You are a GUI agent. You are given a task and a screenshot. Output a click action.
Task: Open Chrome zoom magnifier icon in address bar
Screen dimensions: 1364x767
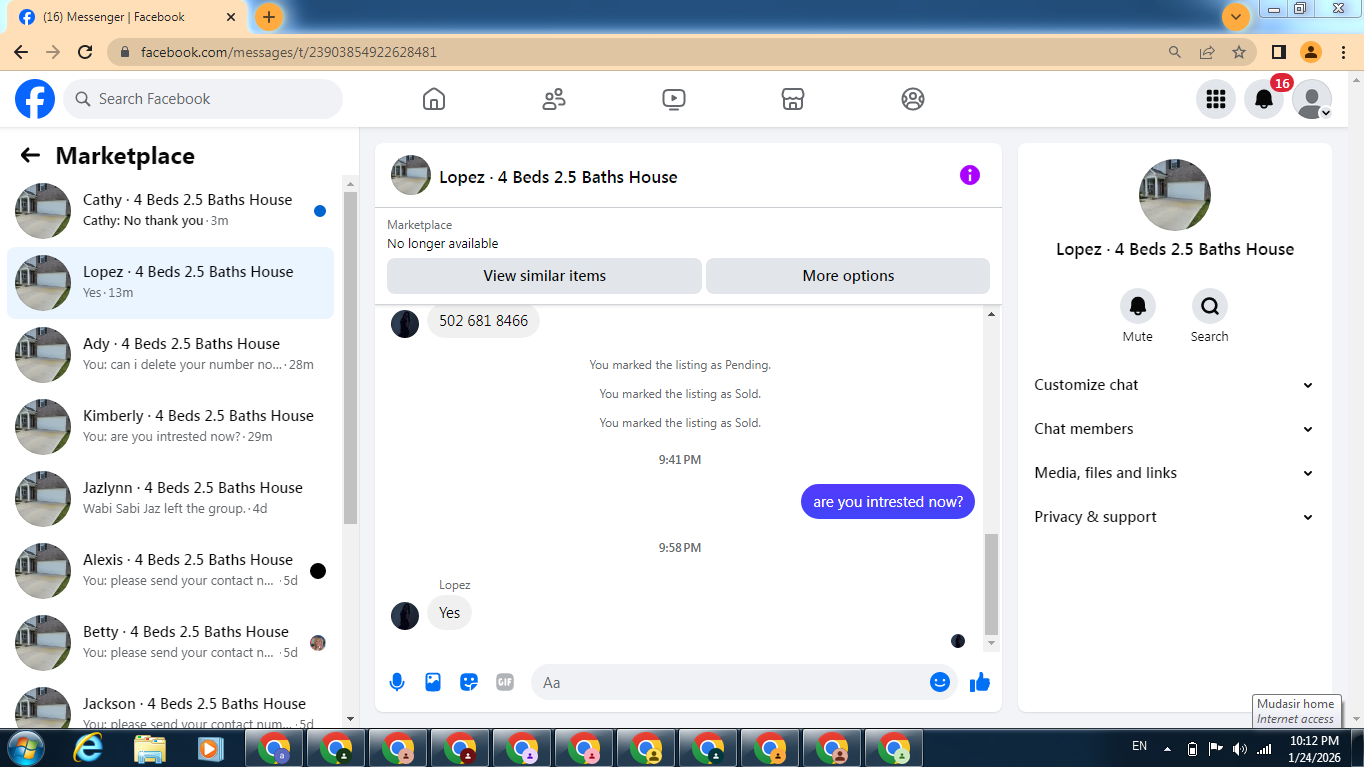coord(1175,52)
